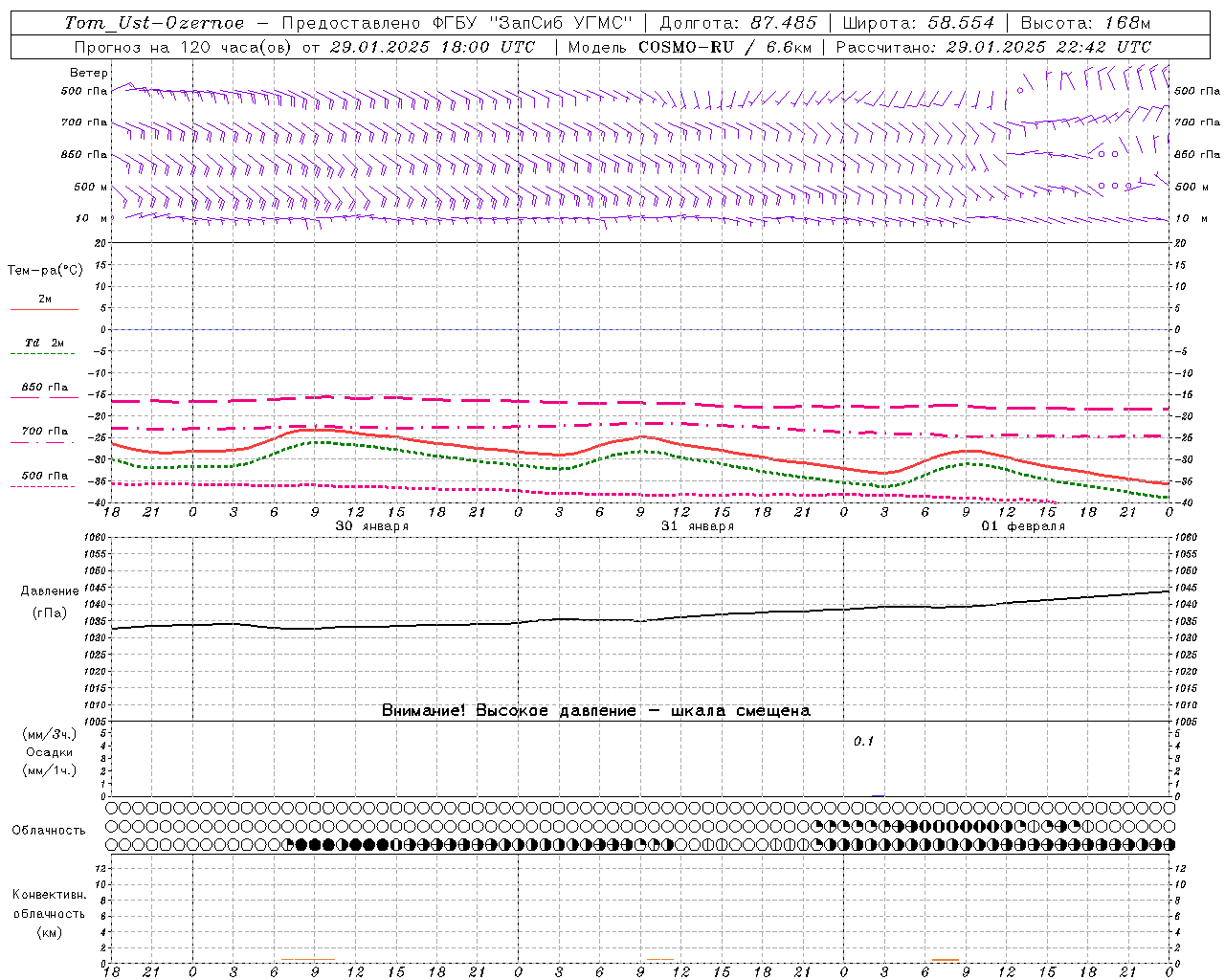The image size is (1225, 980).
Task: Click the Рассчитано: 29.01.2025 22:42 UTC text
Action: click(x=993, y=47)
